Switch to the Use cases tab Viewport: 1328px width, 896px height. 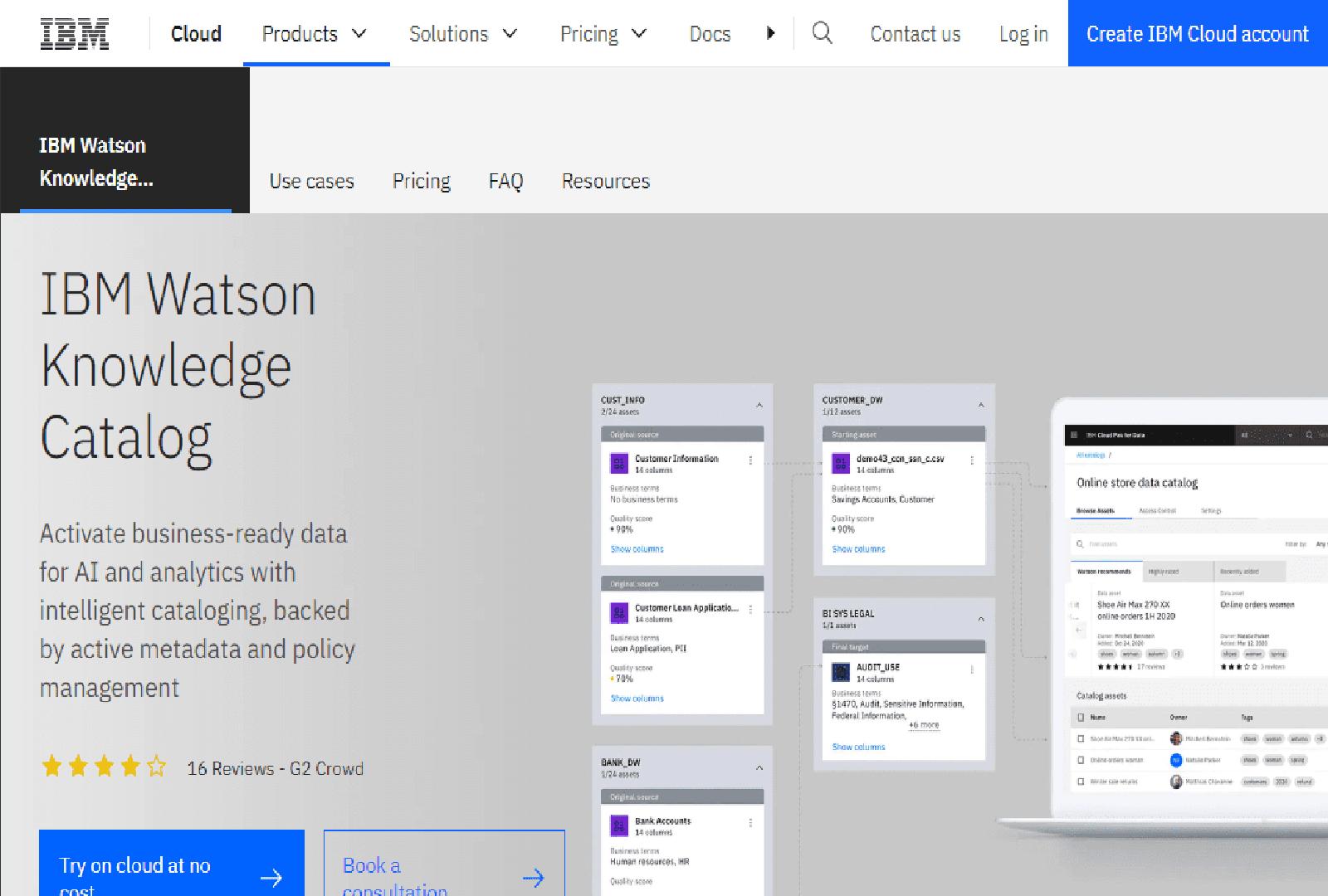[312, 181]
